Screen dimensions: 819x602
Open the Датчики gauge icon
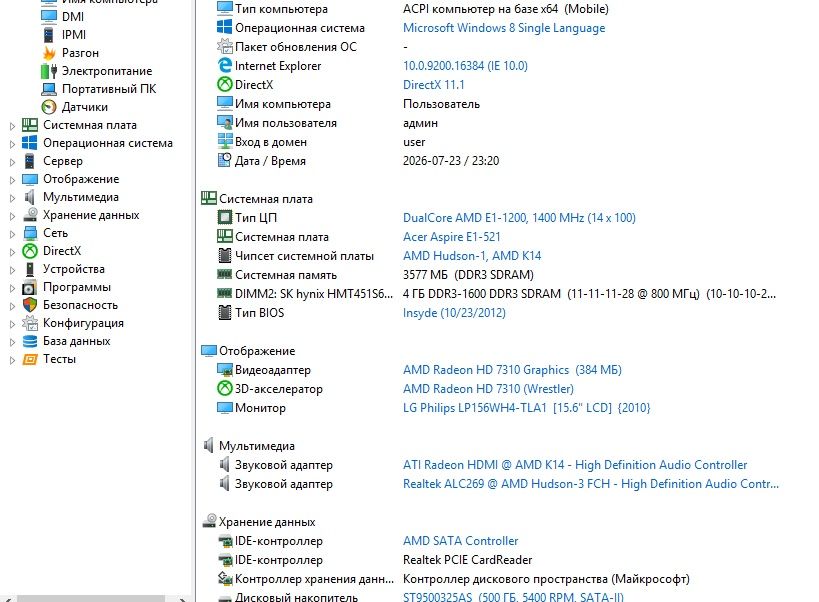coord(49,107)
